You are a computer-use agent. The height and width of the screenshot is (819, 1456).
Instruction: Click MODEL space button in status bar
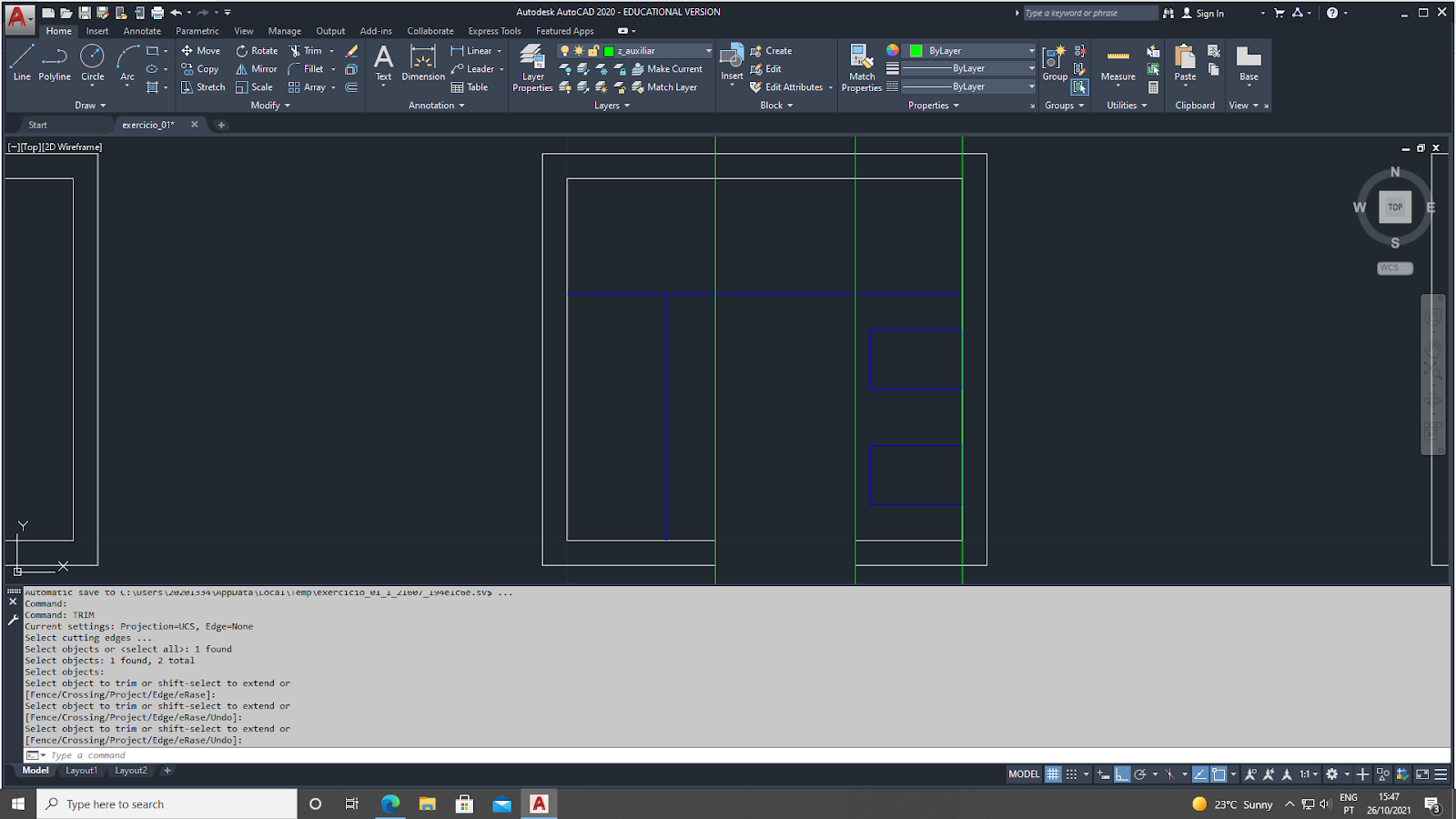pyautogui.click(x=1024, y=774)
